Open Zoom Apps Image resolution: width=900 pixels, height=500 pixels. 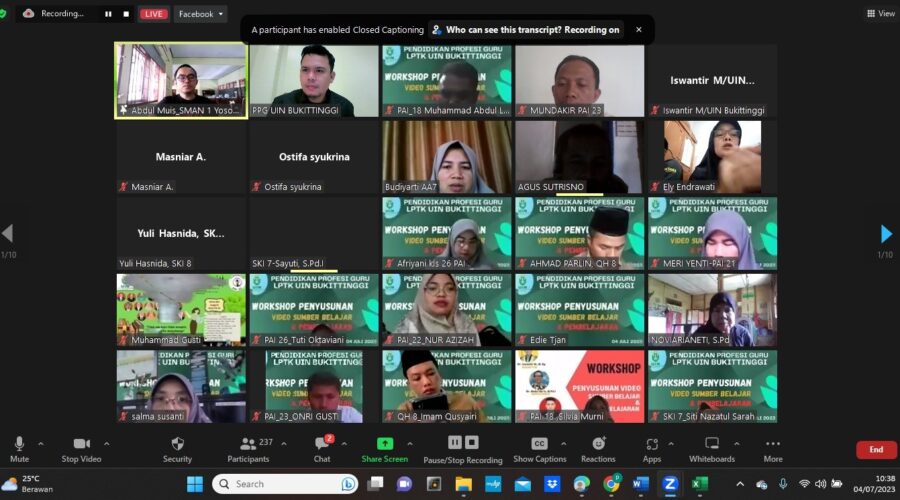click(652, 448)
